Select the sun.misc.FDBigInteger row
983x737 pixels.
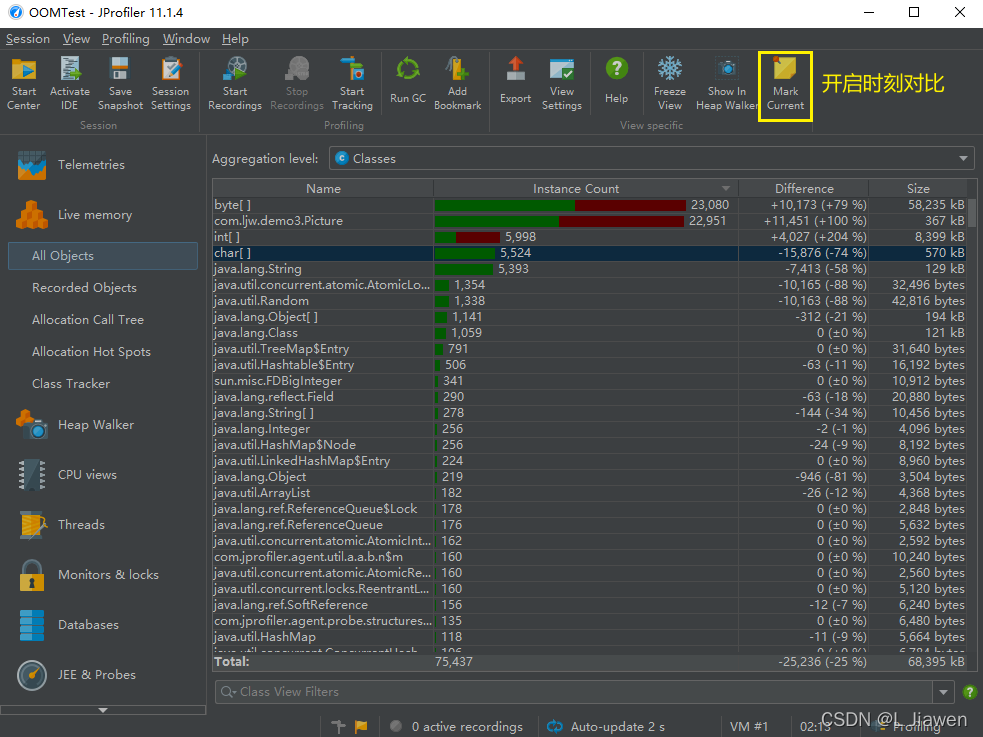589,381
